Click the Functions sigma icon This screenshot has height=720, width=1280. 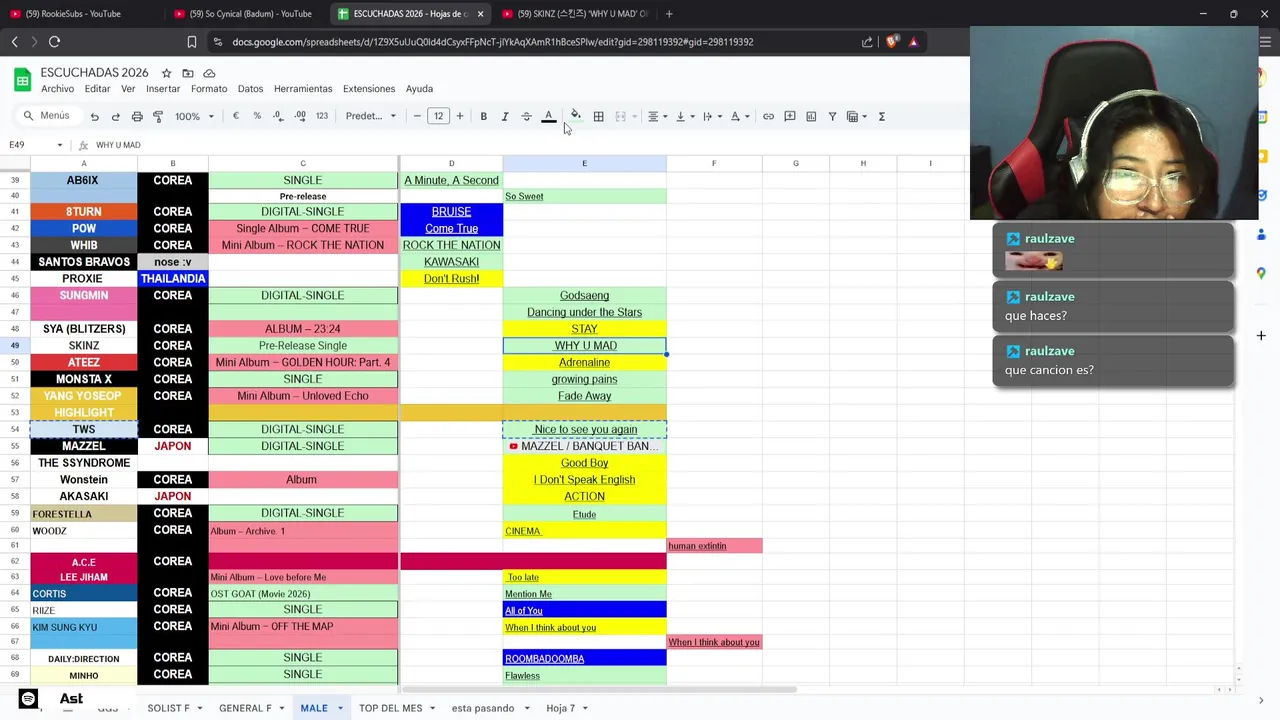tap(882, 116)
